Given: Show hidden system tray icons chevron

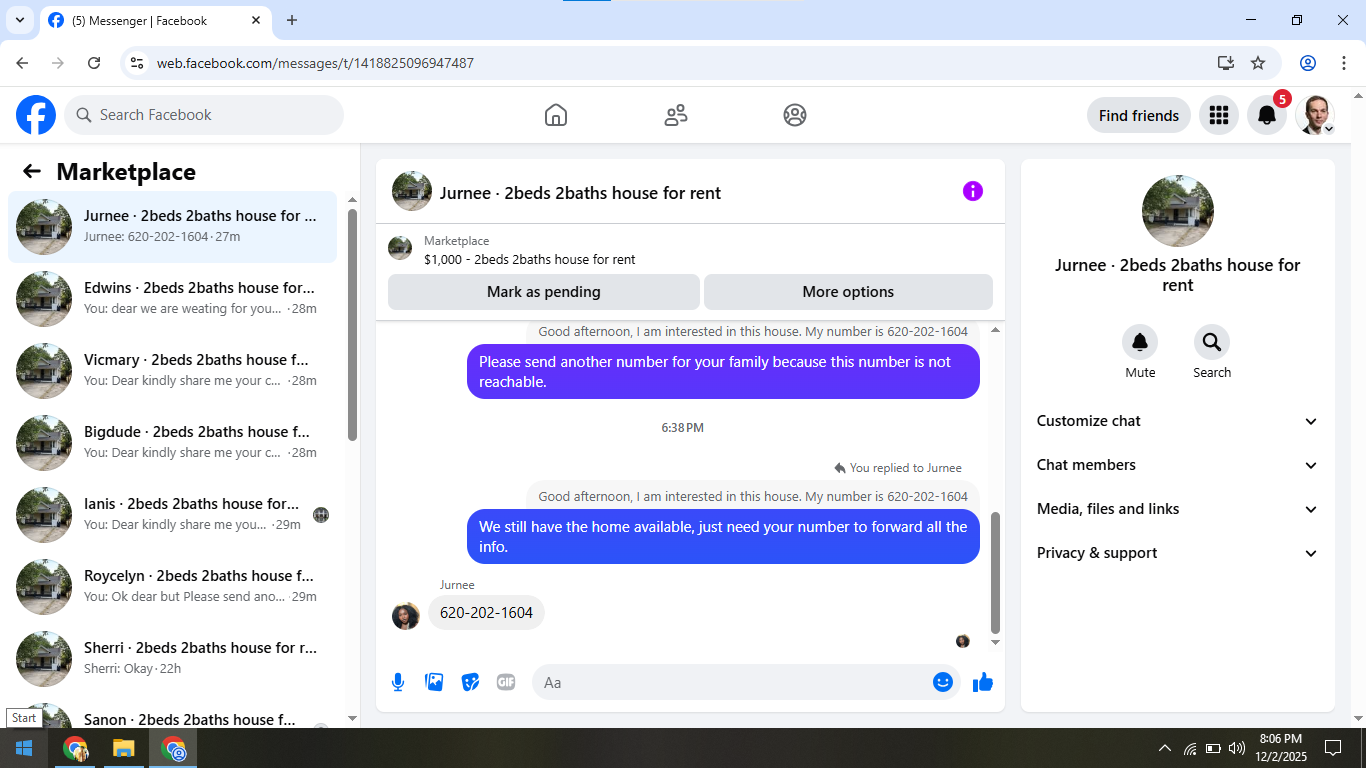Looking at the screenshot, I should tap(1165, 748).
